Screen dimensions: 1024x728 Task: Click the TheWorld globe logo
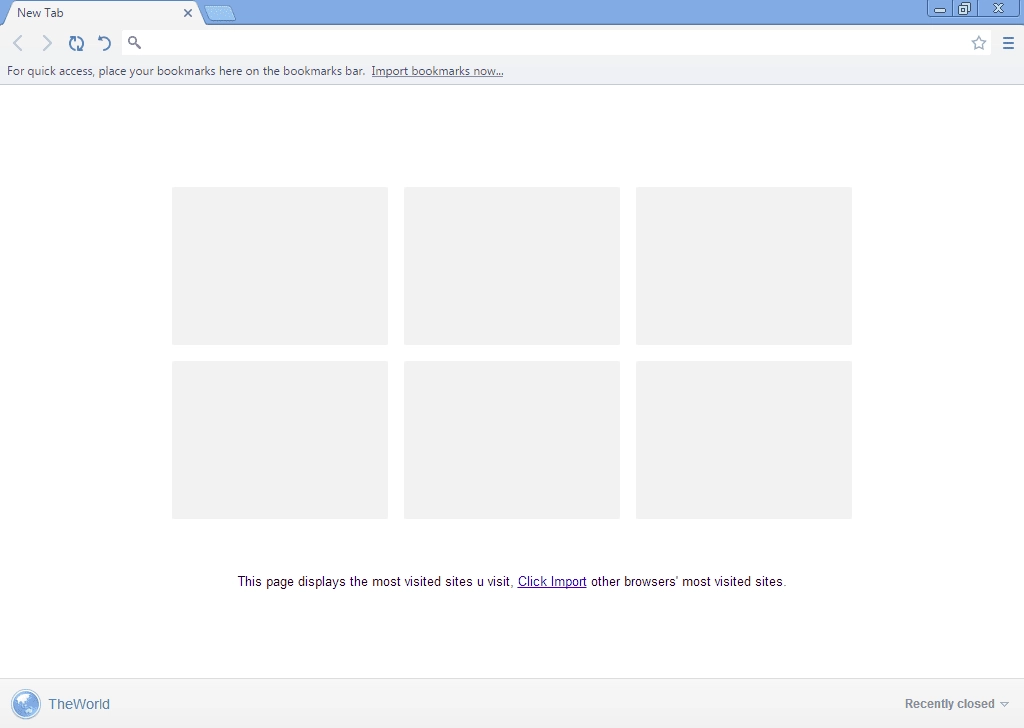[26, 704]
